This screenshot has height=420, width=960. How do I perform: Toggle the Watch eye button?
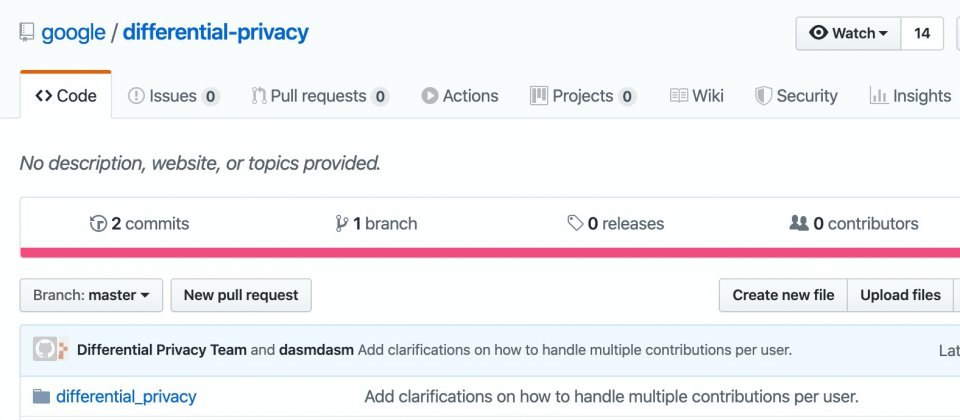coord(848,33)
